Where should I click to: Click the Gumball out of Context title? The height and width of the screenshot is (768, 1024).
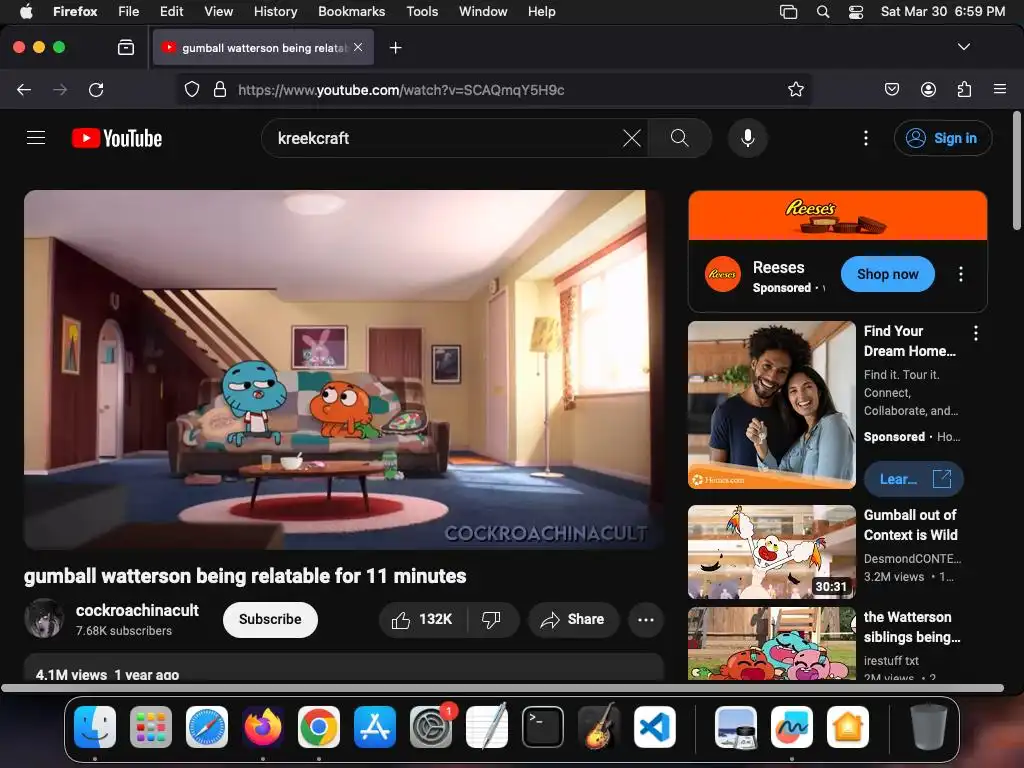[910, 525]
